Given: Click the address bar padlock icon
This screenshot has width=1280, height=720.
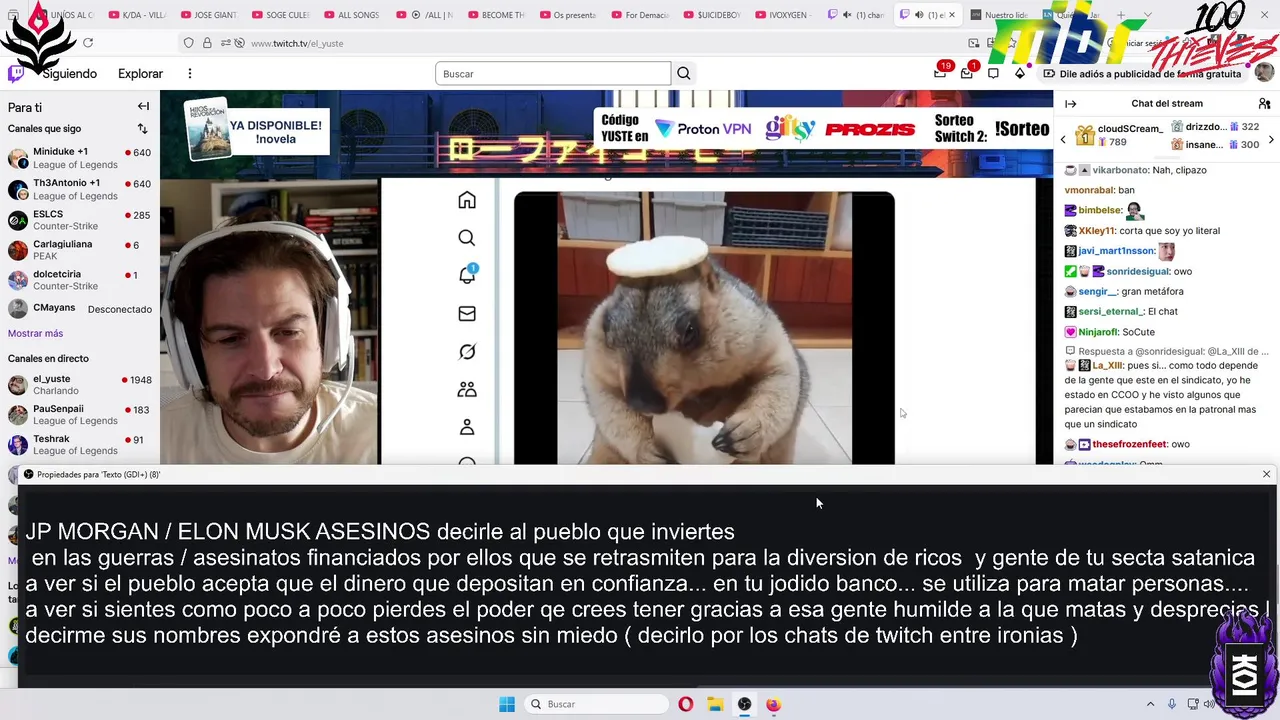Looking at the screenshot, I should pos(207,43).
